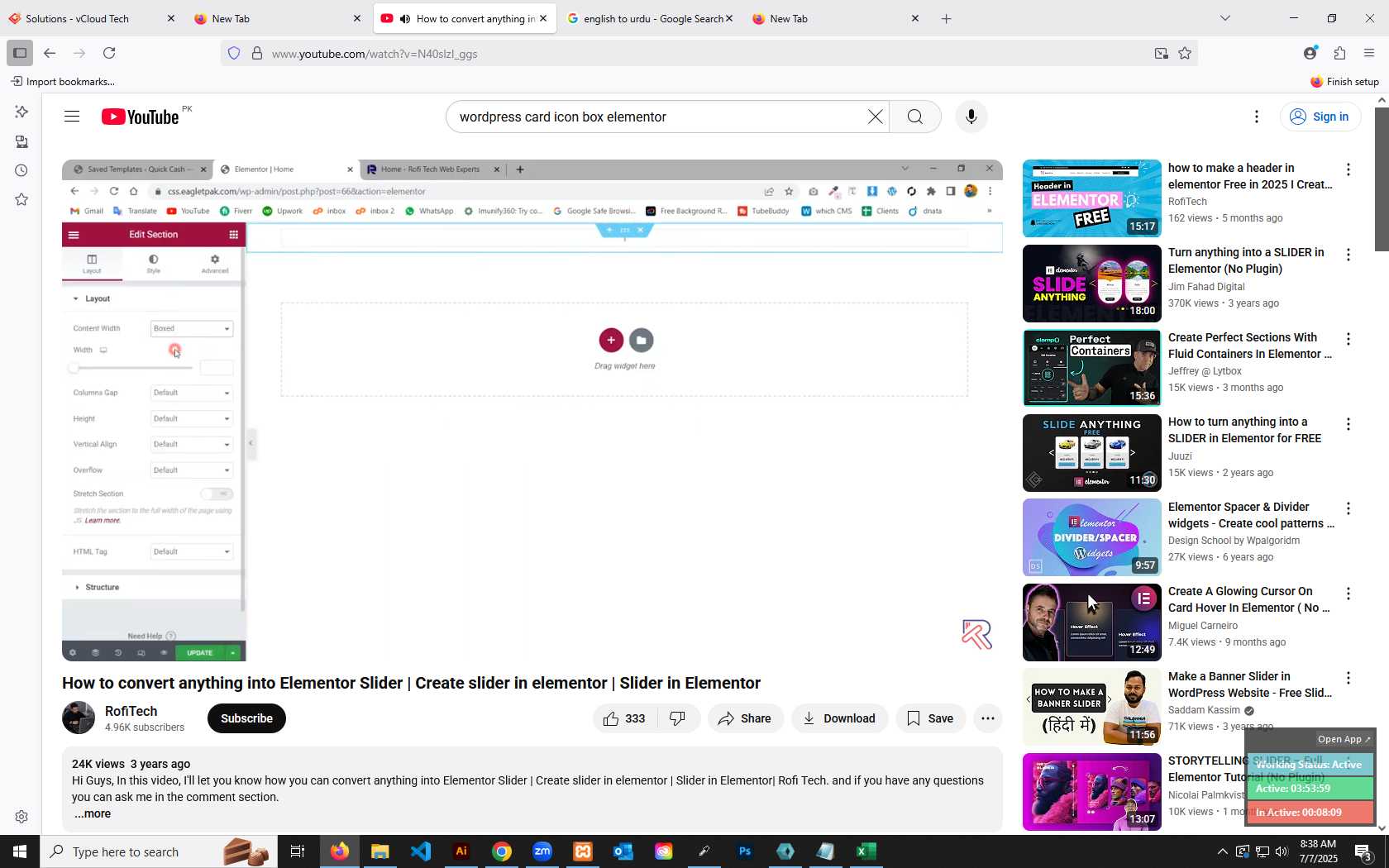
Task: Open Make a Banner Slider video title
Action: tap(1249, 684)
